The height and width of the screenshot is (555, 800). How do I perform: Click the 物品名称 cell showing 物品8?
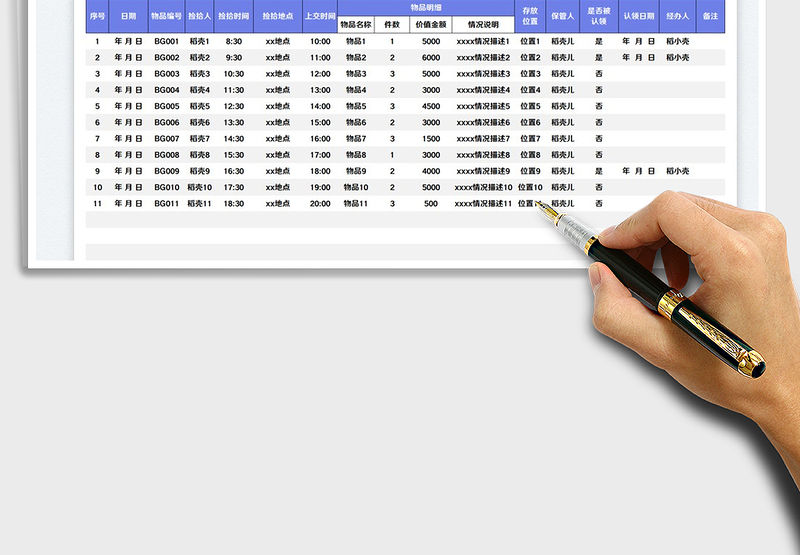356,155
